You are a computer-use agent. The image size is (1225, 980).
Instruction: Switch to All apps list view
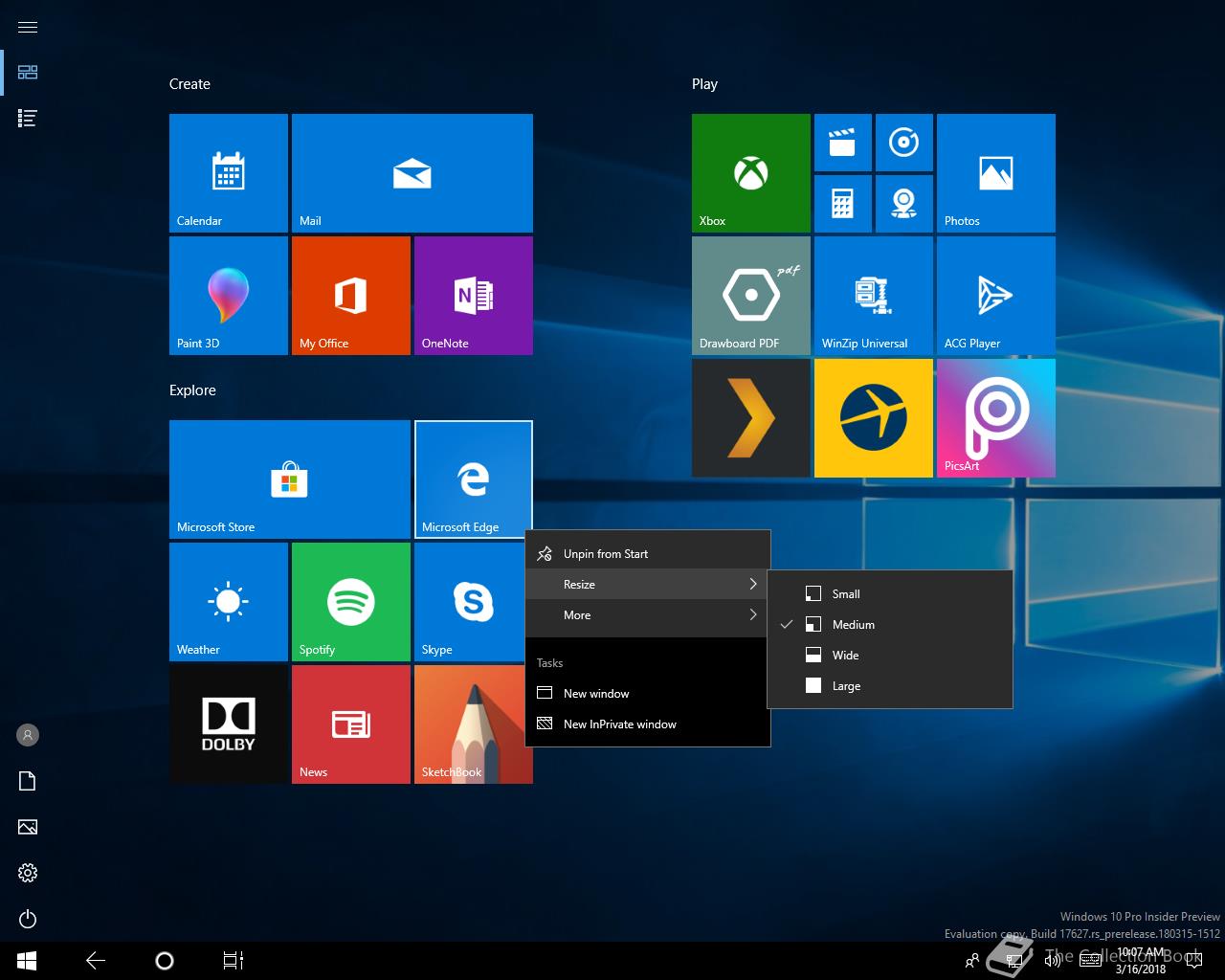28,119
